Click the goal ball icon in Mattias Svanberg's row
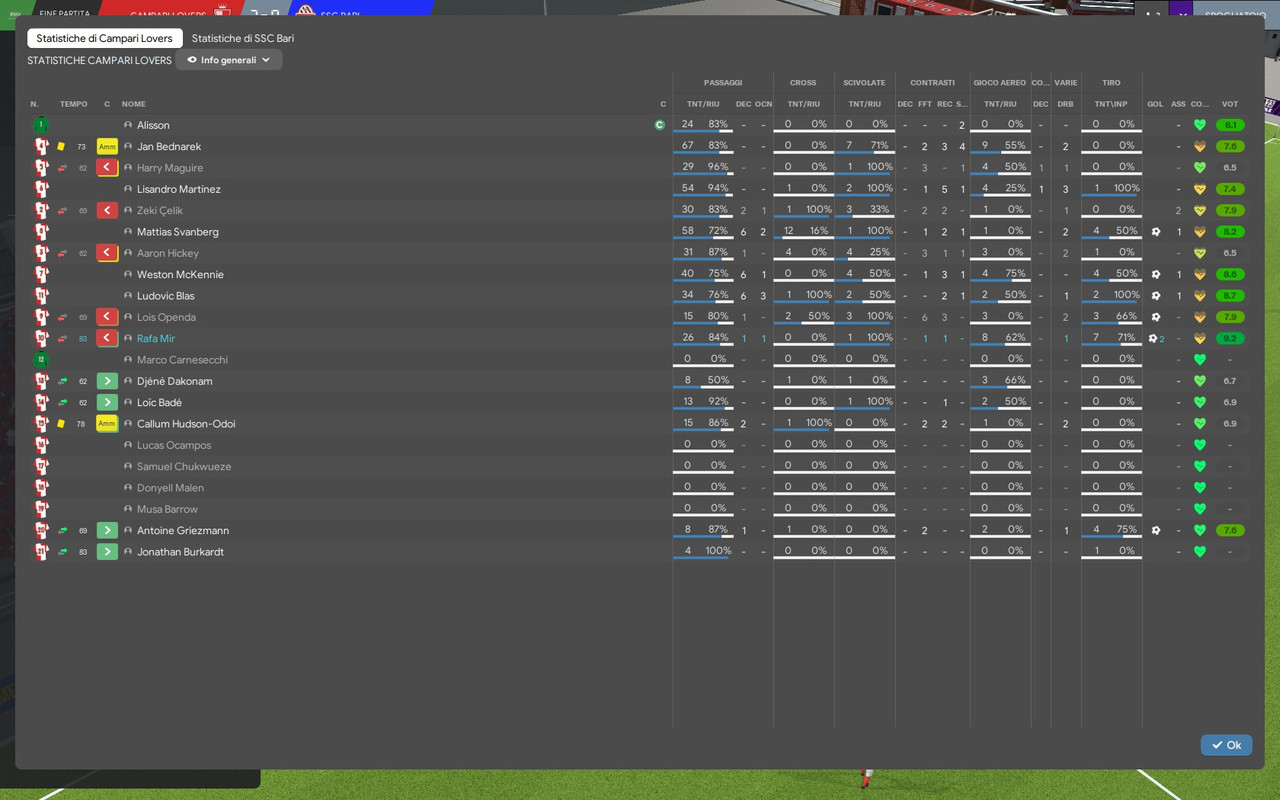This screenshot has width=1280, height=800. click(x=1155, y=232)
